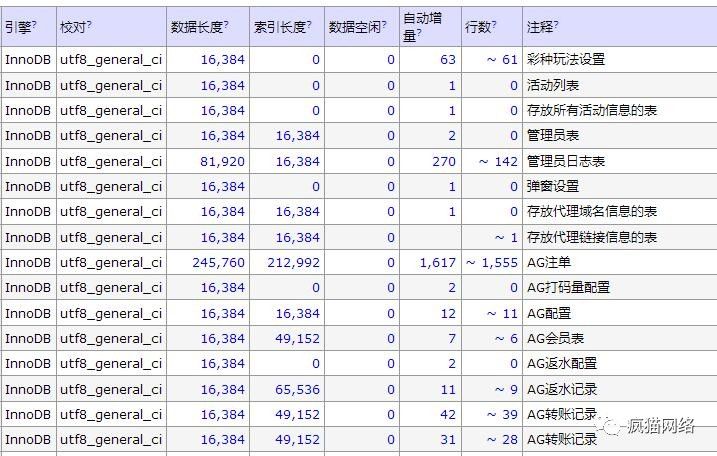Click the 65,536 index length for AG返水记录

click(297, 389)
